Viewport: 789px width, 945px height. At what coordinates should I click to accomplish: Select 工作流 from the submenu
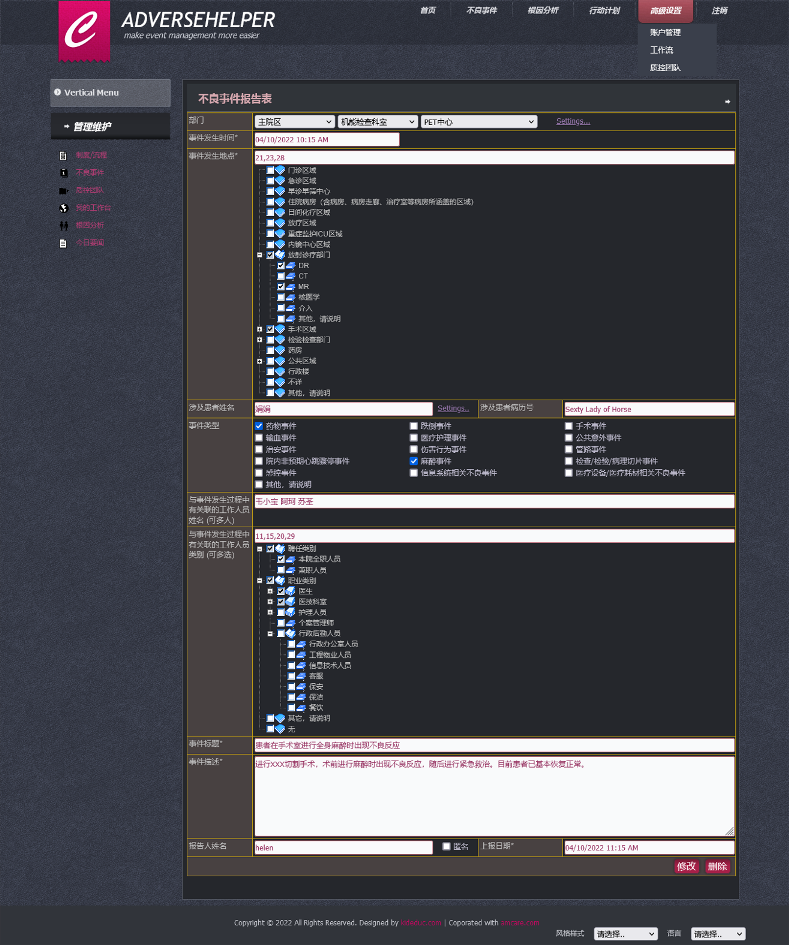(x=662, y=50)
